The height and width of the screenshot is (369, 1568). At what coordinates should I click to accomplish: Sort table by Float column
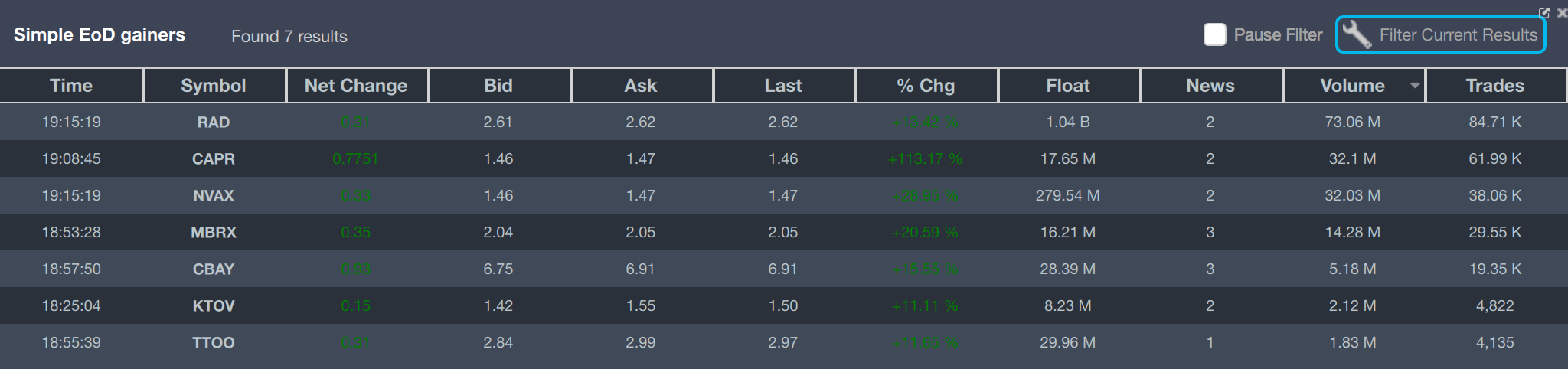1068,86
